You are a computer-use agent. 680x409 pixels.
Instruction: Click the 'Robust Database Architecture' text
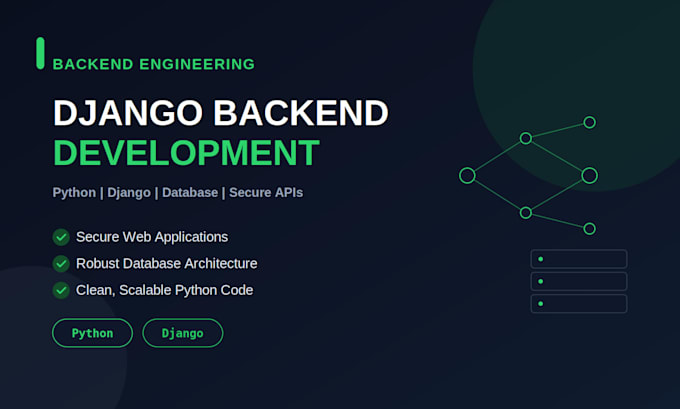(167, 263)
